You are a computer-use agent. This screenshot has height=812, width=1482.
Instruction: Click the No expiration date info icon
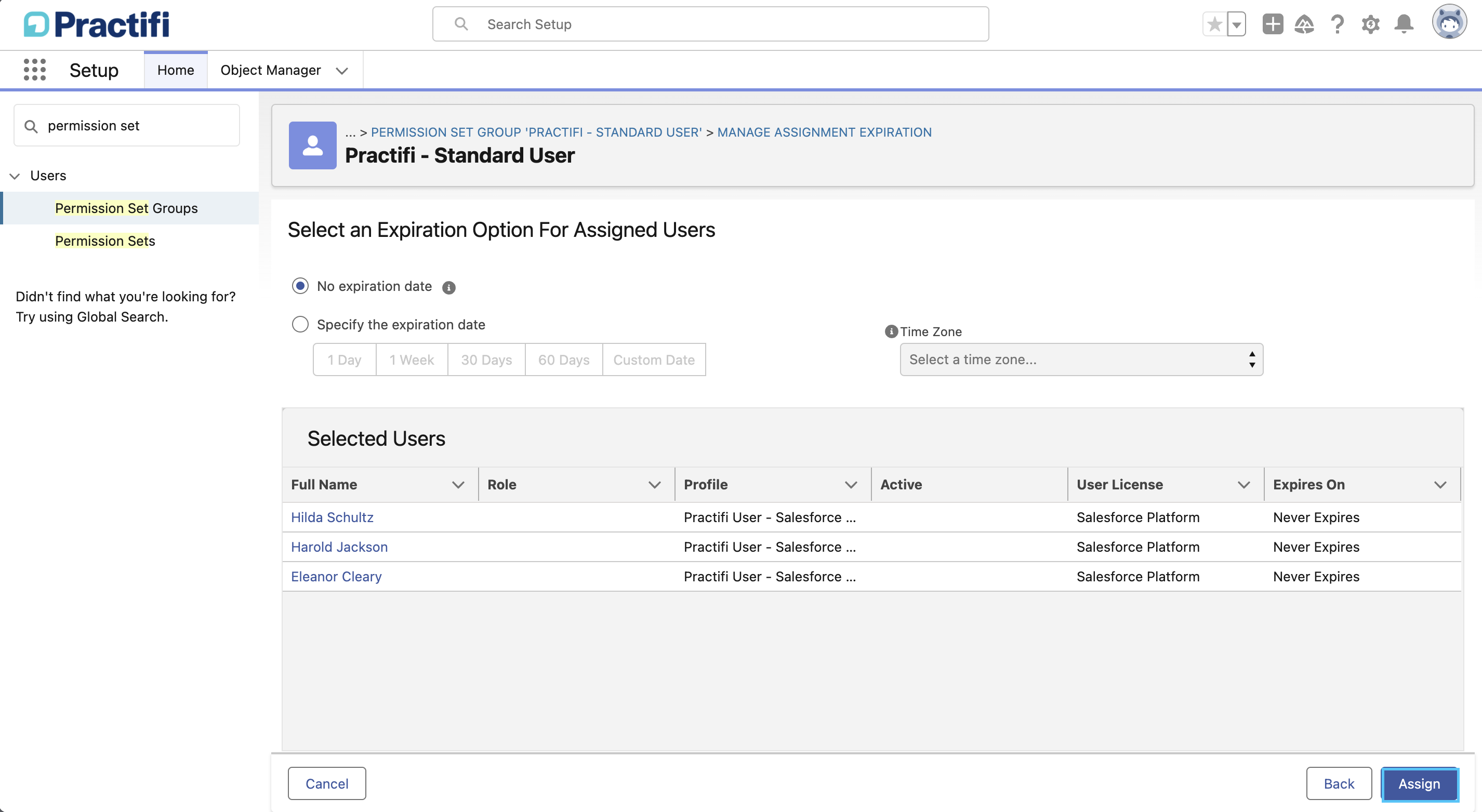(449, 287)
